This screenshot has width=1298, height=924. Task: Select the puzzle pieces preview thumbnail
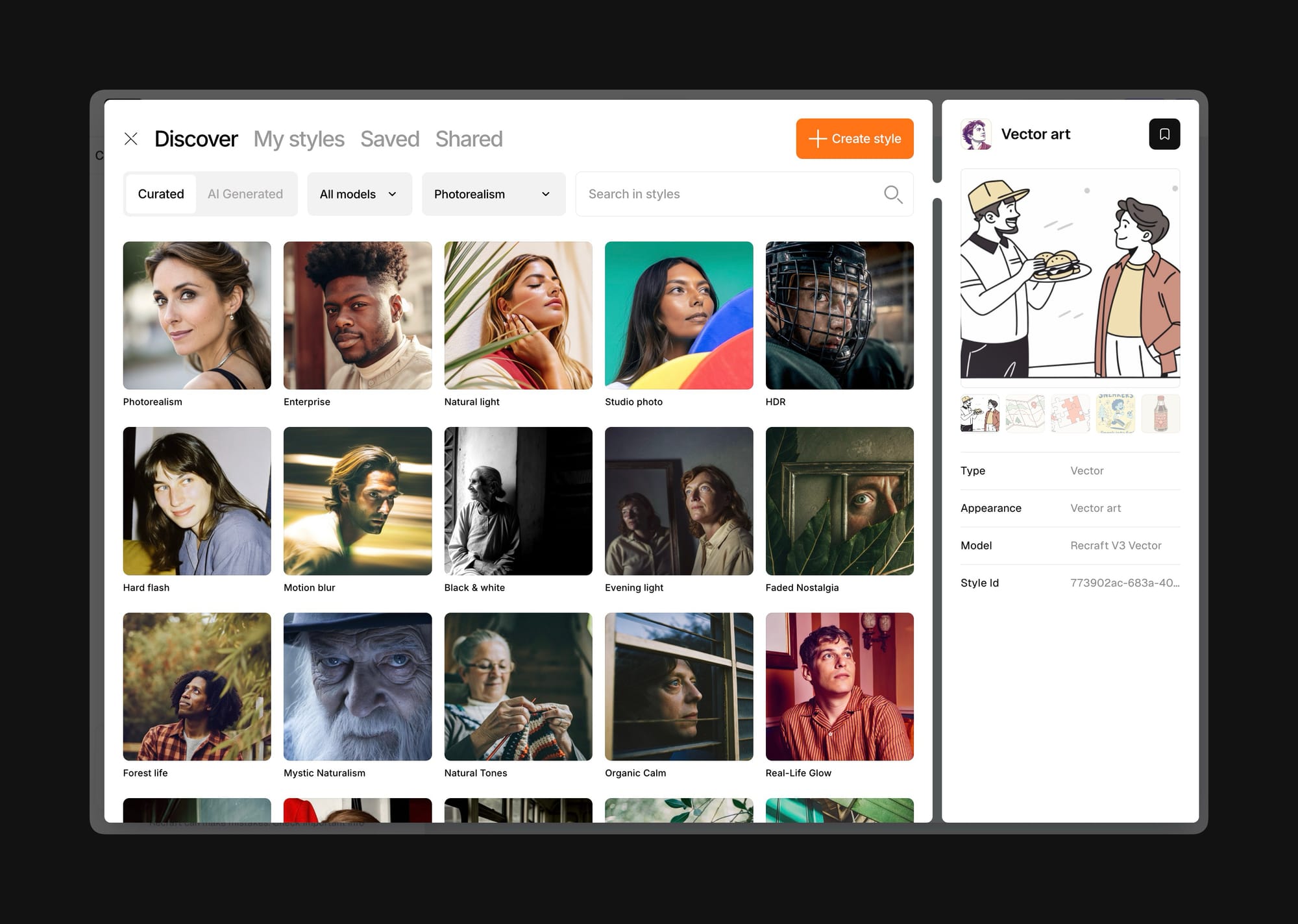tap(1070, 413)
